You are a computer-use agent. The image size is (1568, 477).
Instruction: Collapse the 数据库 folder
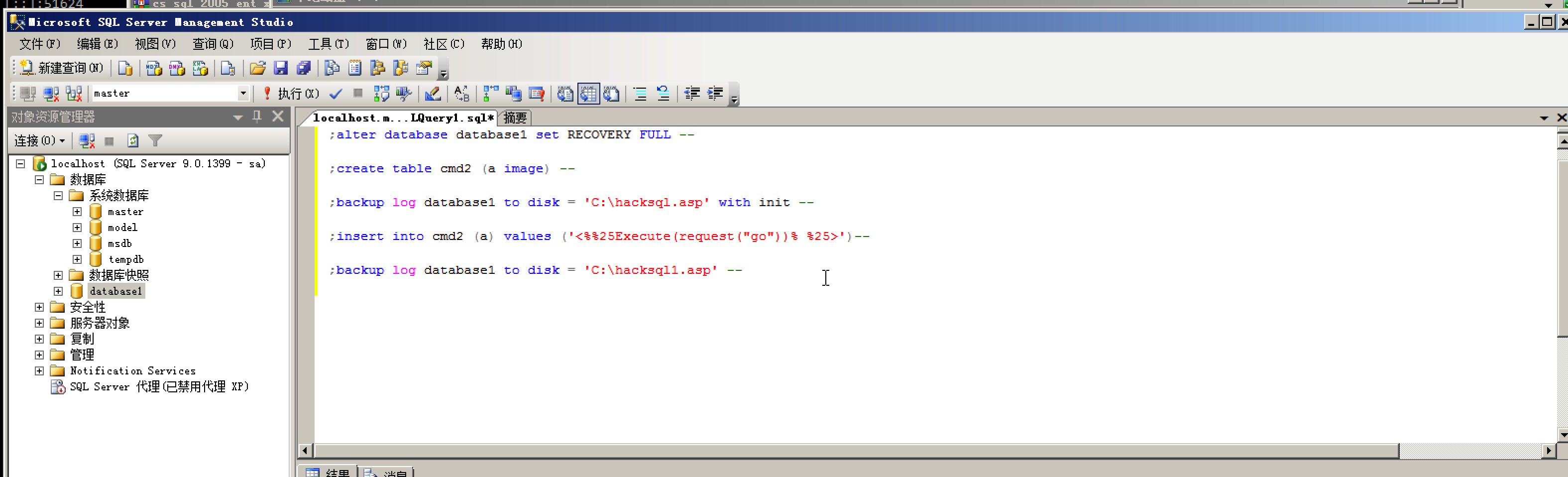pyautogui.click(x=39, y=179)
